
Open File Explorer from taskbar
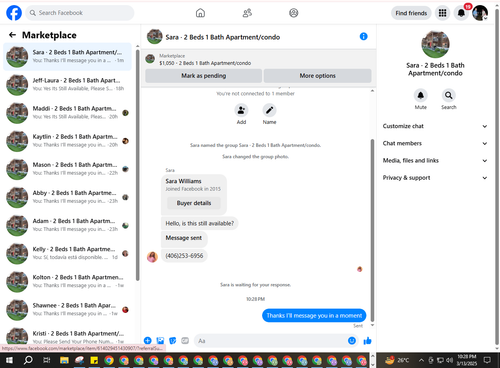point(64,360)
